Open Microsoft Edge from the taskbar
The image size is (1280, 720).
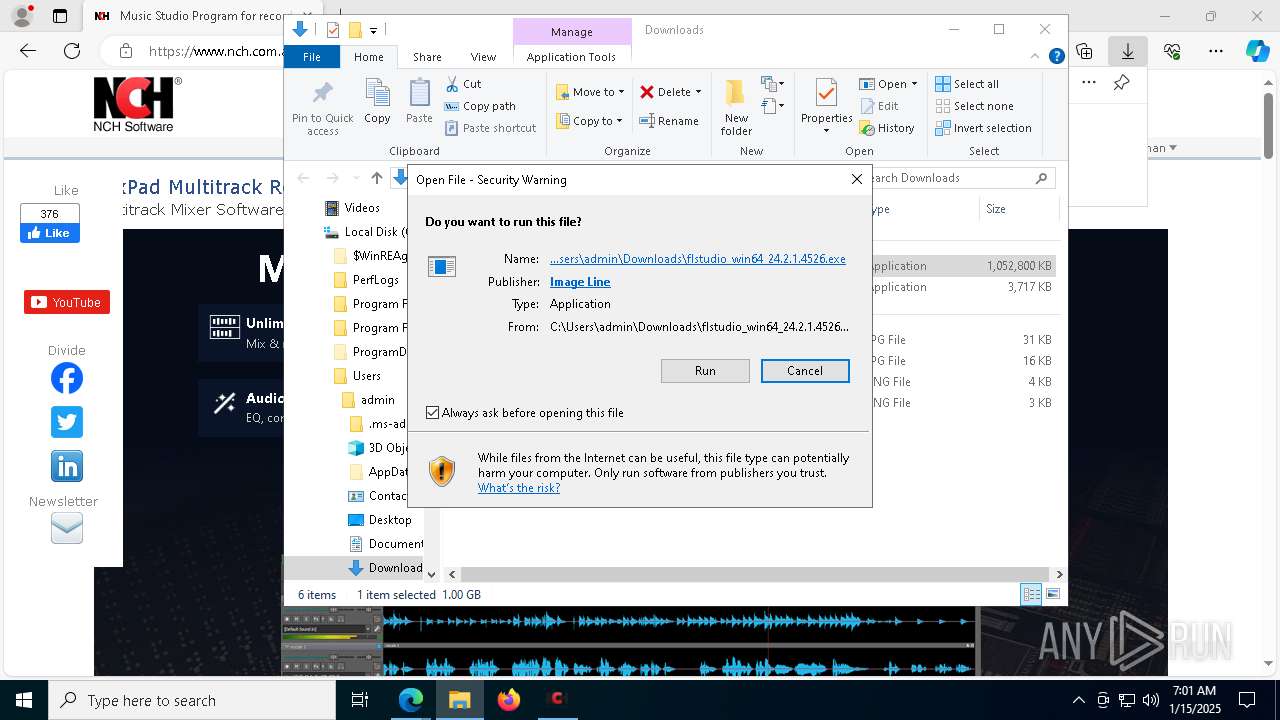pyautogui.click(x=411, y=700)
